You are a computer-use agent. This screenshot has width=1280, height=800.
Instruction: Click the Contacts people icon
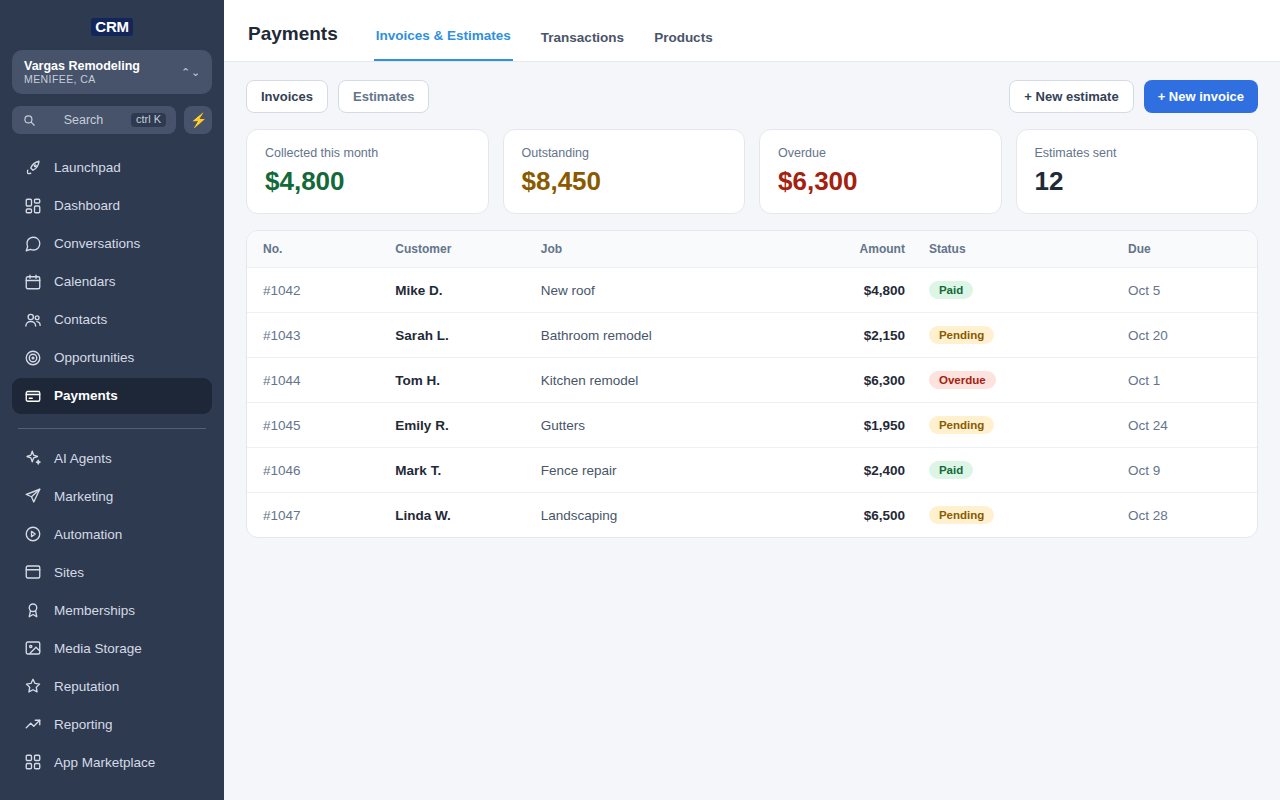pyautogui.click(x=33, y=320)
